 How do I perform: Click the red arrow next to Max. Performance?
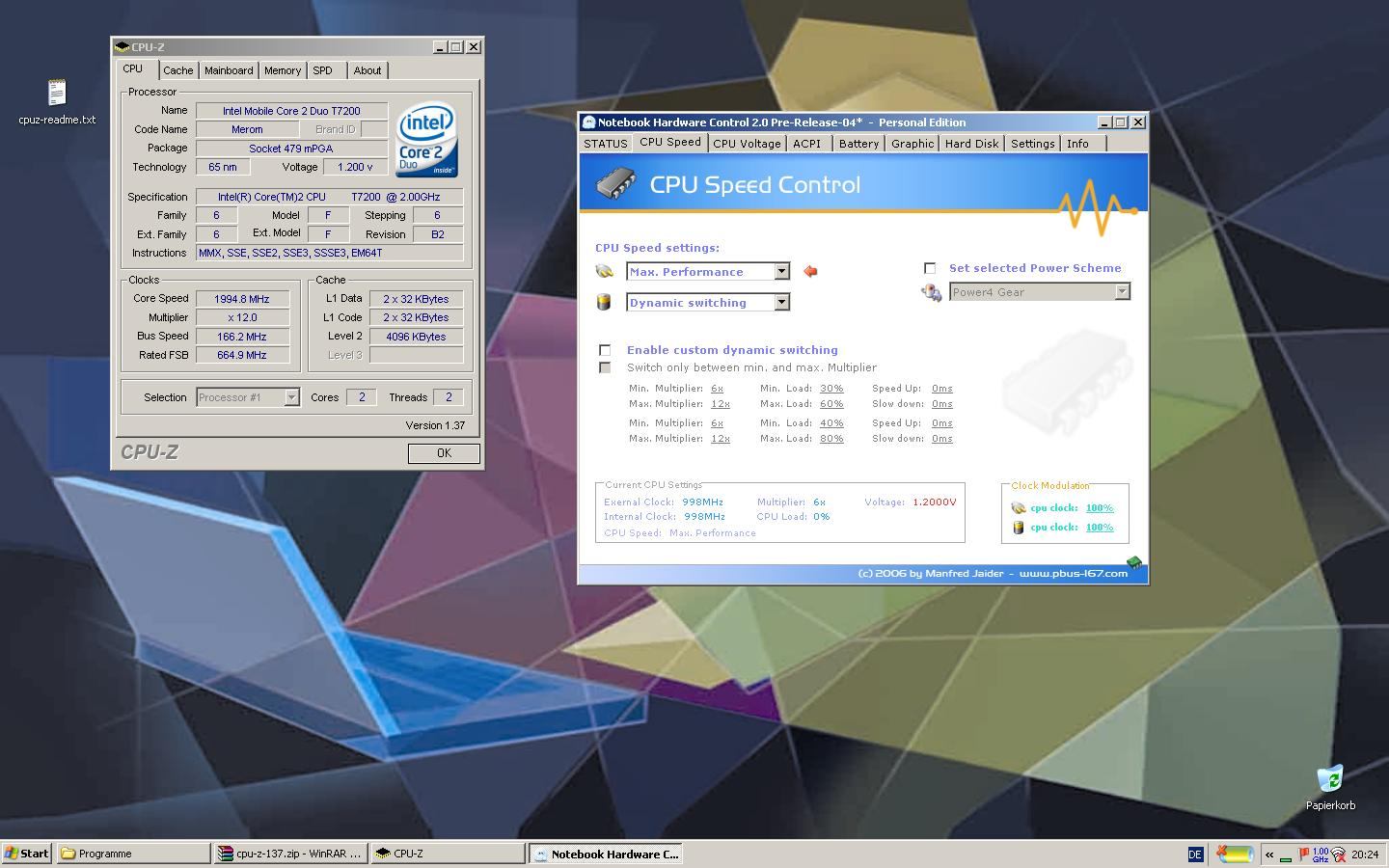[x=810, y=272]
